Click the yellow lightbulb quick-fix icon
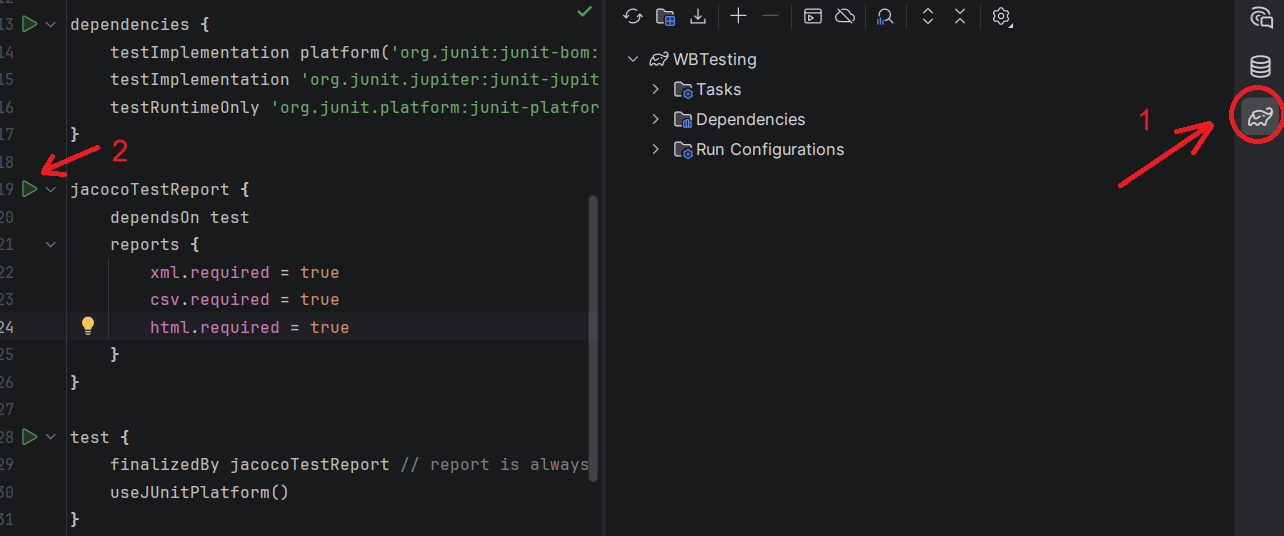1284x536 pixels. pyautogui.click(x=88, y=326)
